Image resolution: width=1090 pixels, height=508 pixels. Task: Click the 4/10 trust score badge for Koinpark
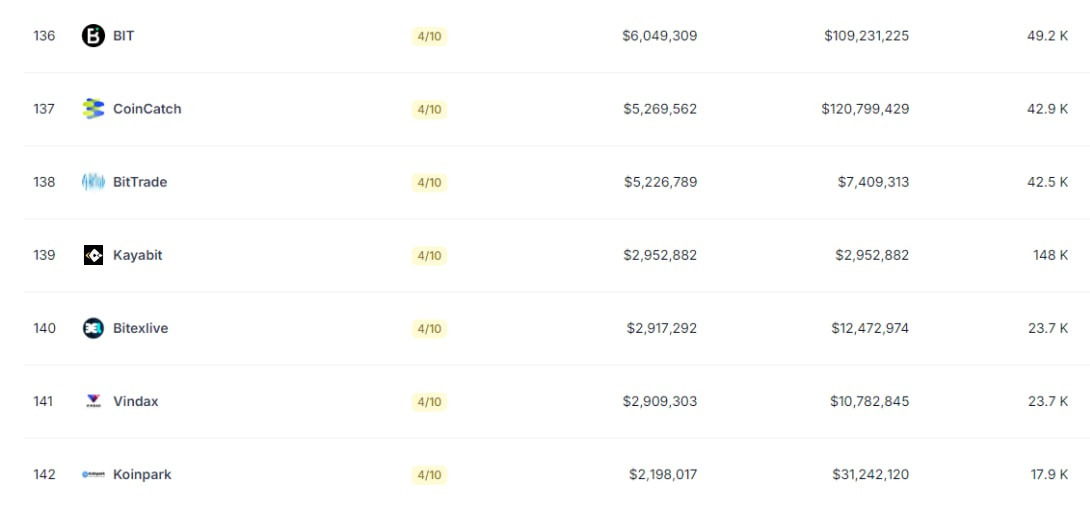coord(429,475)
